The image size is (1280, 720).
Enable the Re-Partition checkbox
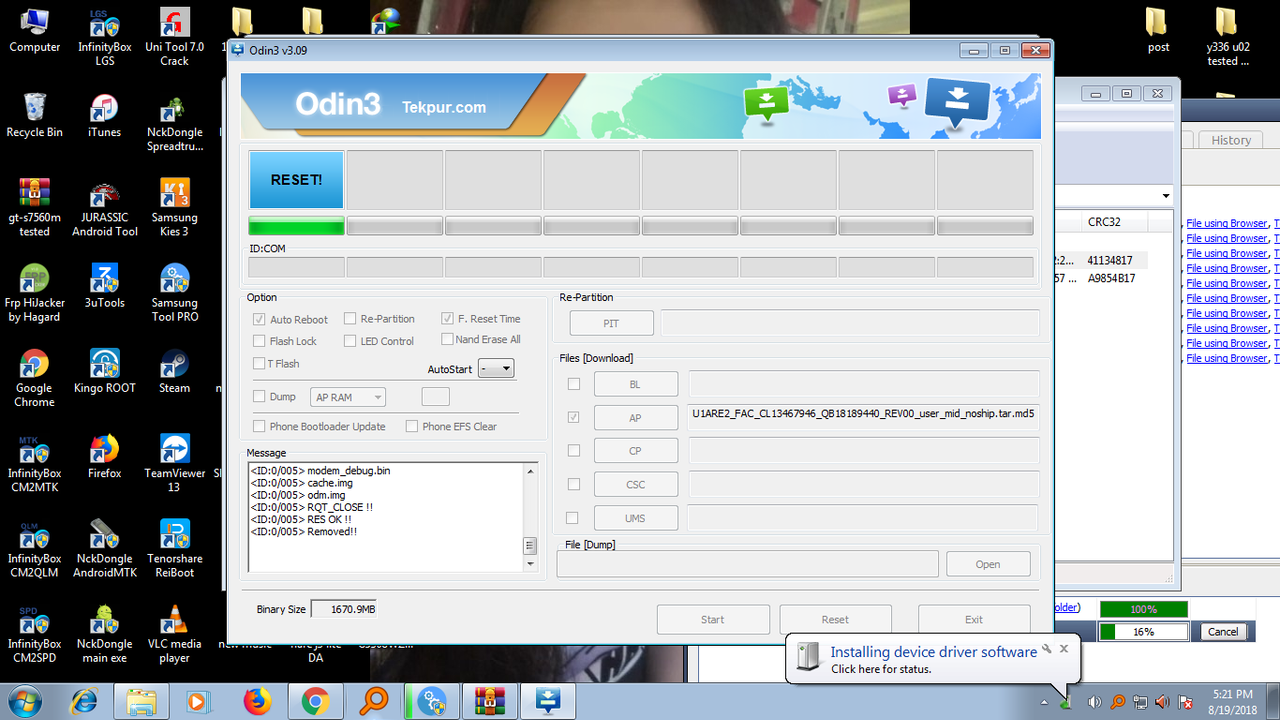350,318
